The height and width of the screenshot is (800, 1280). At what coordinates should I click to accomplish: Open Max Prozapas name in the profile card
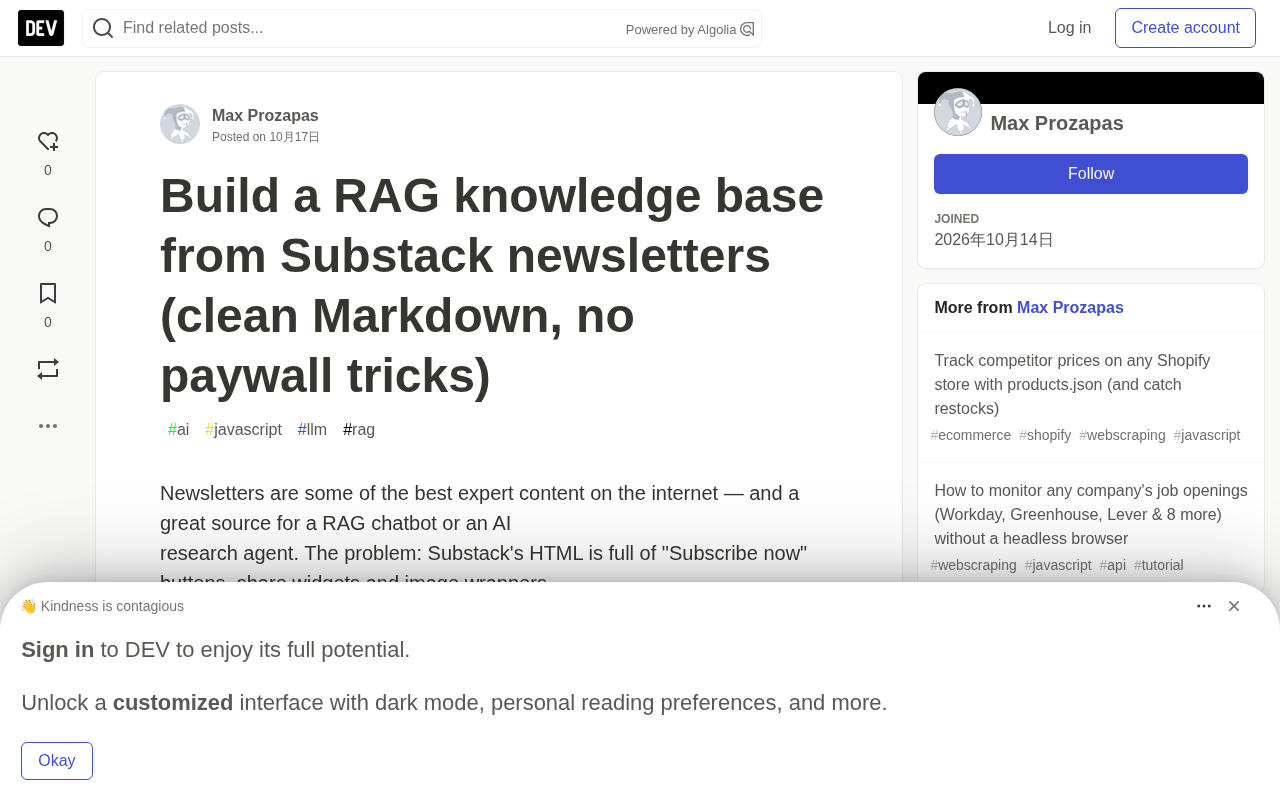point(1057,123)
